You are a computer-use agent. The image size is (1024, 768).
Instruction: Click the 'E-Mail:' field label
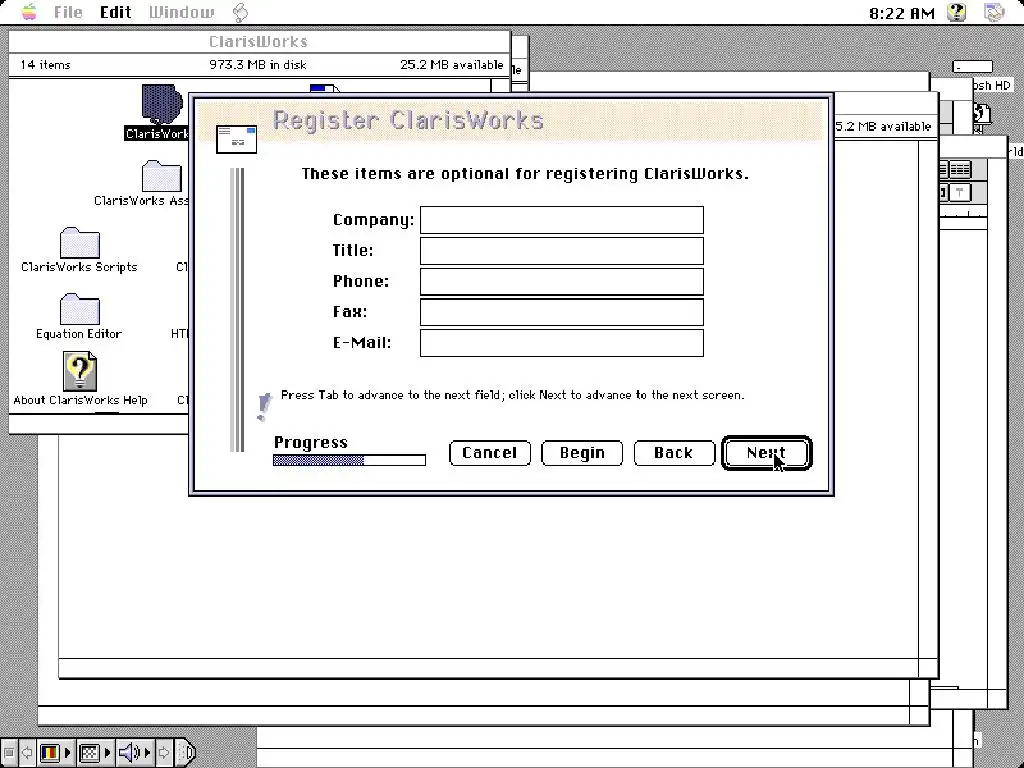[x=362, y=343]
